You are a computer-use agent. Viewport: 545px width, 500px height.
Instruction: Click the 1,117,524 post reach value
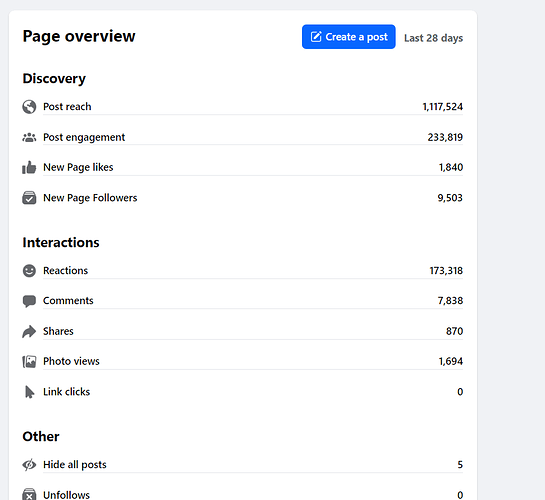tap(442, 107)
